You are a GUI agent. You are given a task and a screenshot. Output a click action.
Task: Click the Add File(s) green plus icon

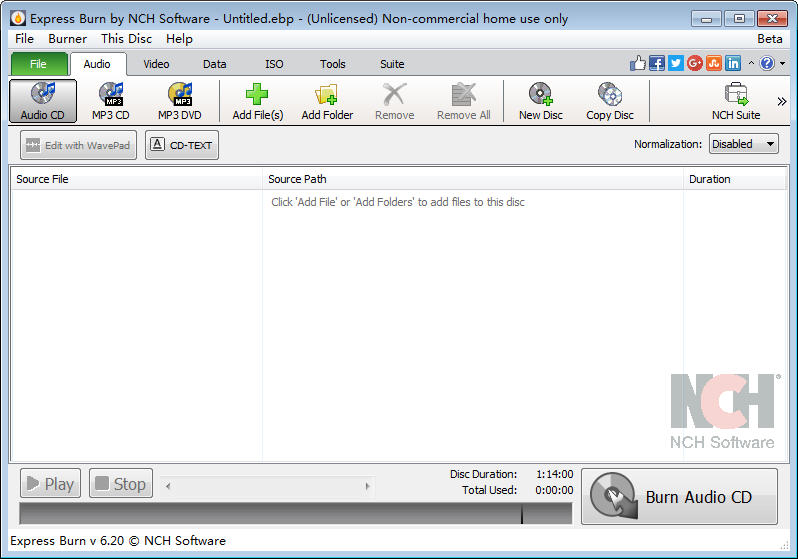pos(257,94)
